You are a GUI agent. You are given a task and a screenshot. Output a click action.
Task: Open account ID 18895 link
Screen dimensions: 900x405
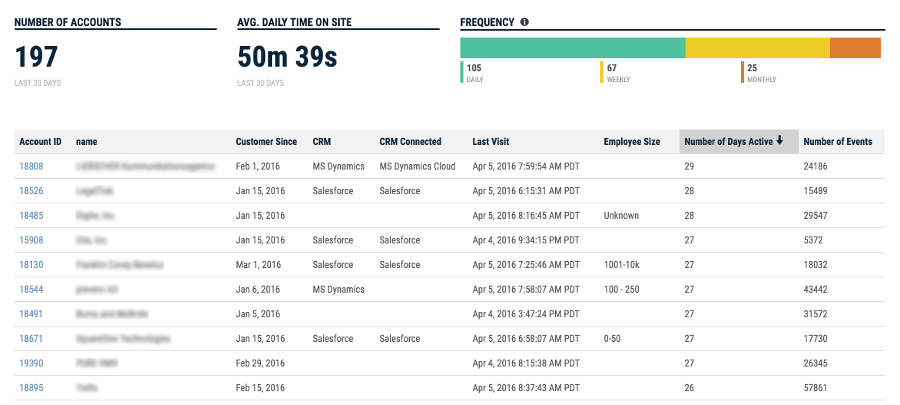(31, 388)
